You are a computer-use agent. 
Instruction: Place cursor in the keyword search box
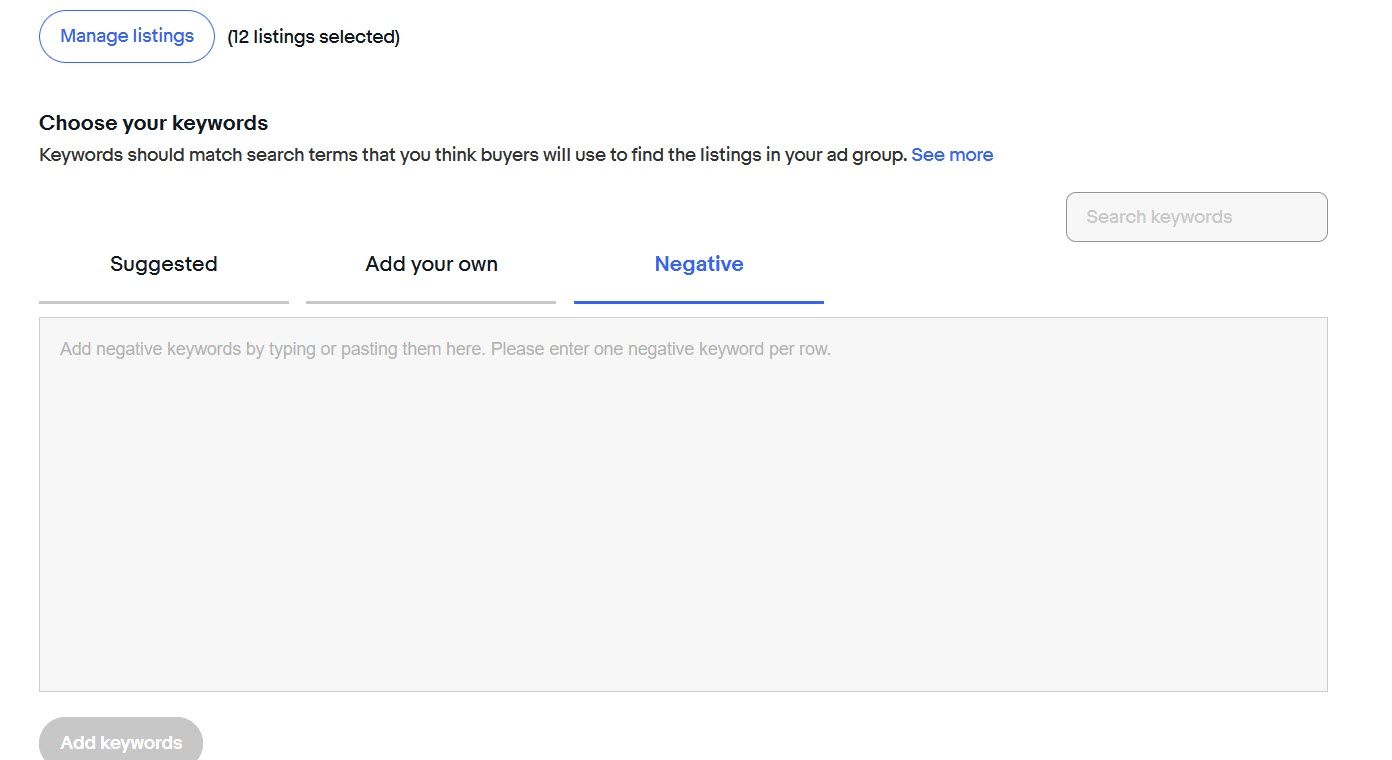click(1196, 217)
